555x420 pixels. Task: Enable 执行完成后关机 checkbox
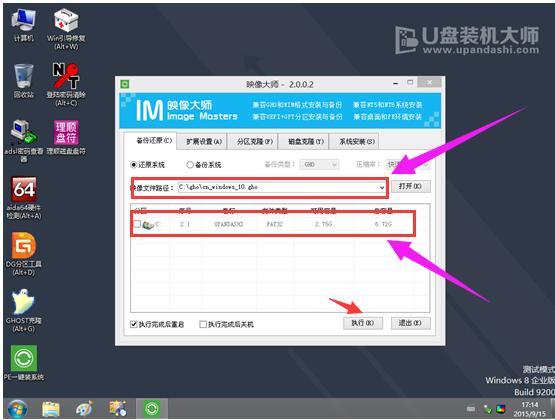point(203,324)
